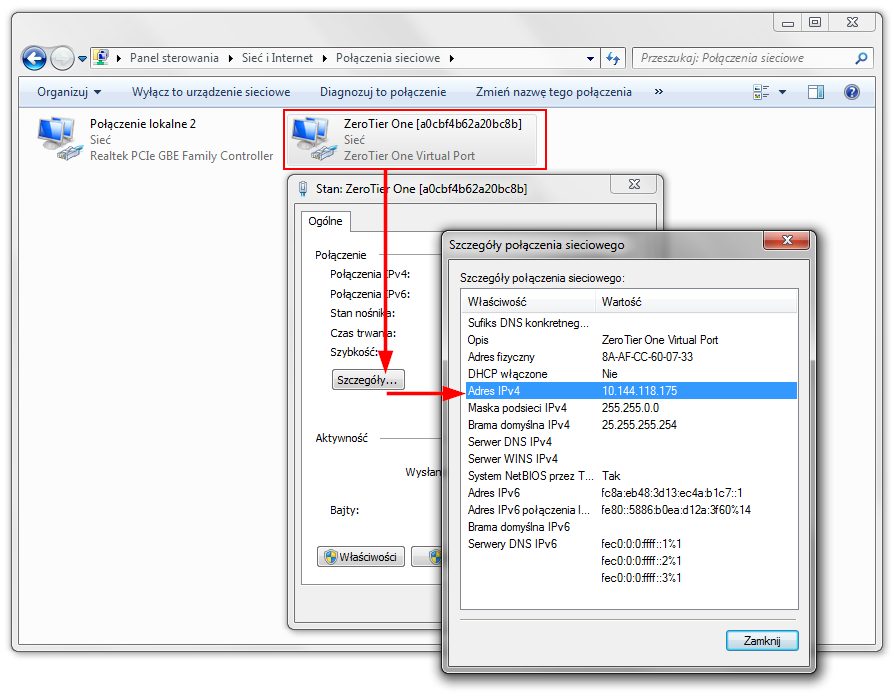Select the Adres fizyczny row
This screenshot has height=698, width=894.
(x=631, y=357)
